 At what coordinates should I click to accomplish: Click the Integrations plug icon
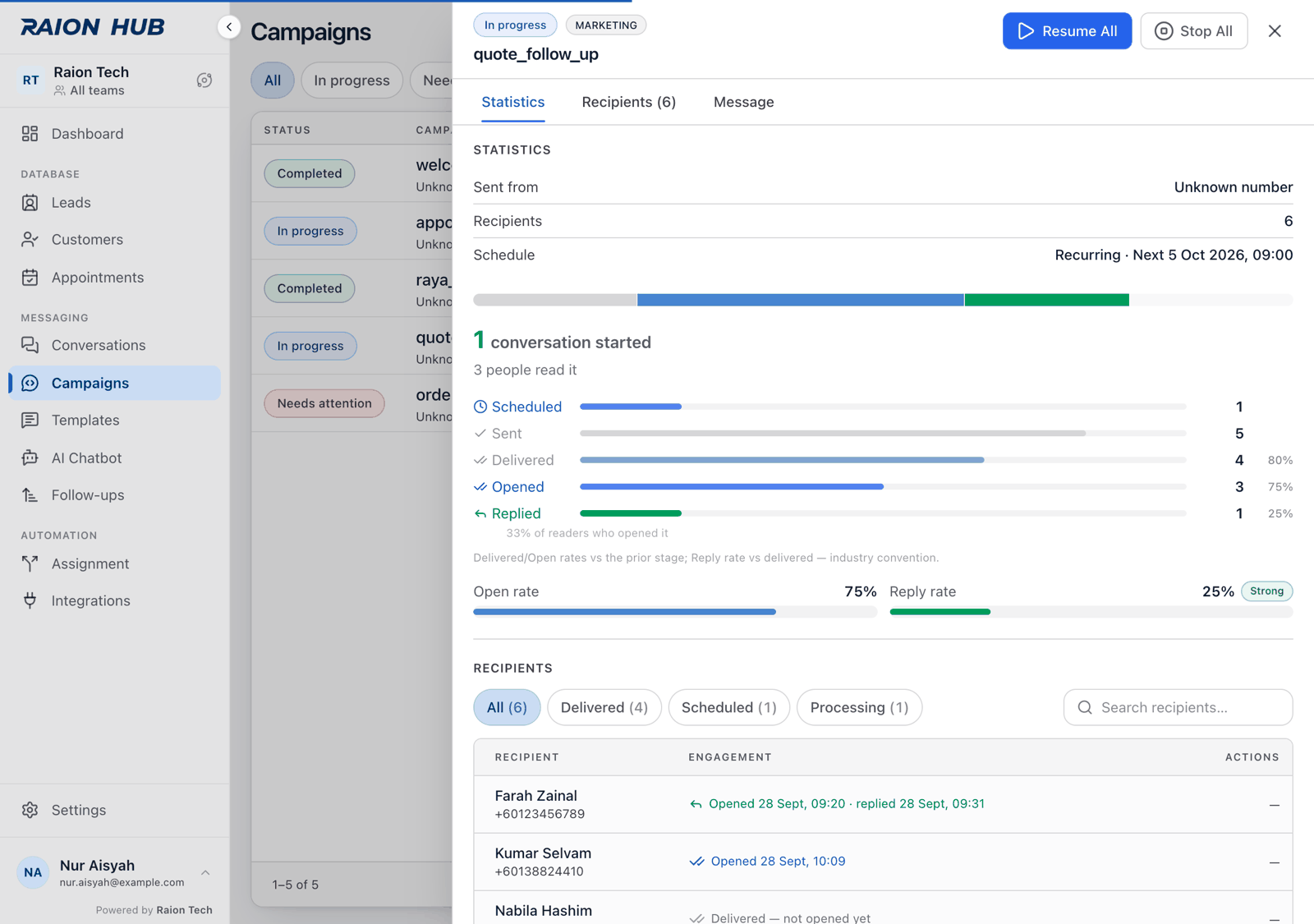point(30,600)
